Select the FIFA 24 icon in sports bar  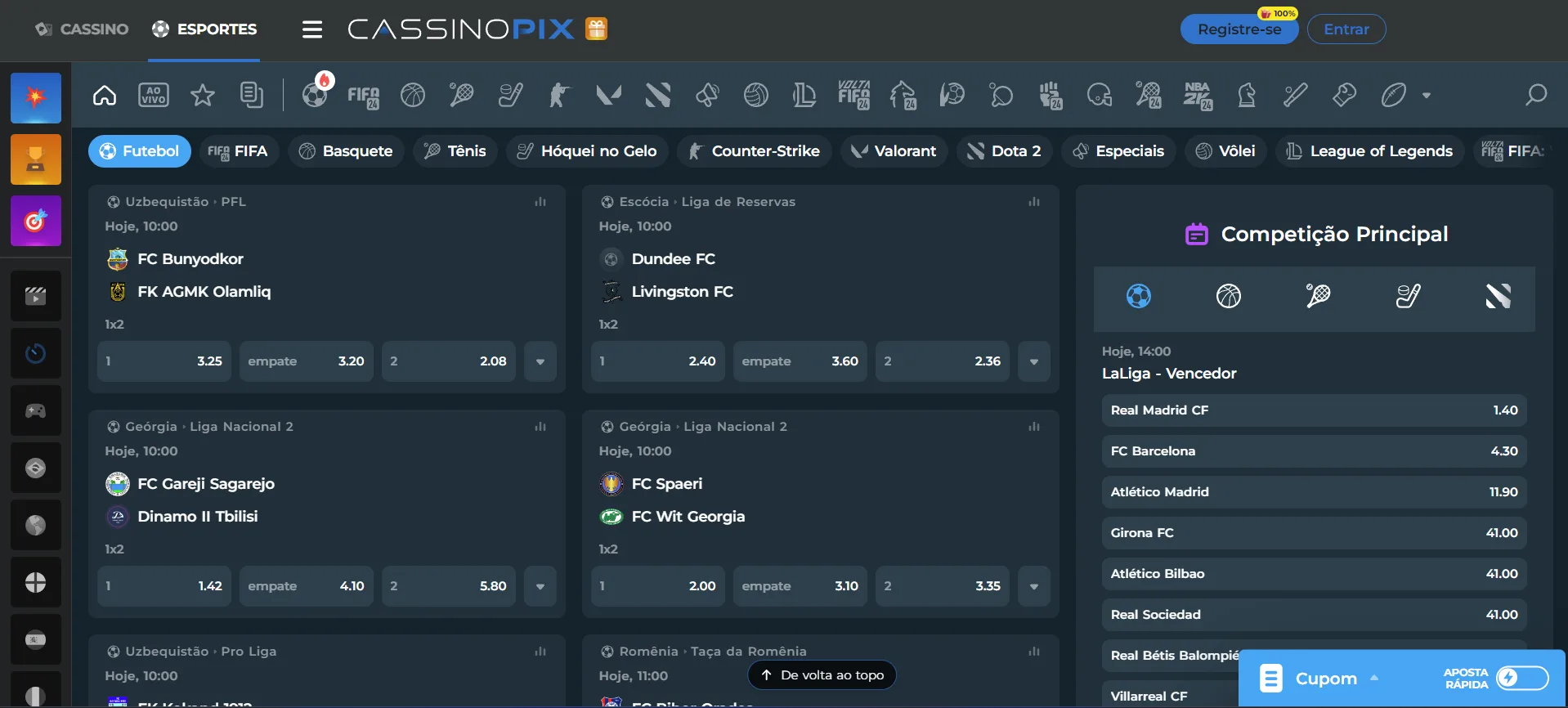point(364,96)
